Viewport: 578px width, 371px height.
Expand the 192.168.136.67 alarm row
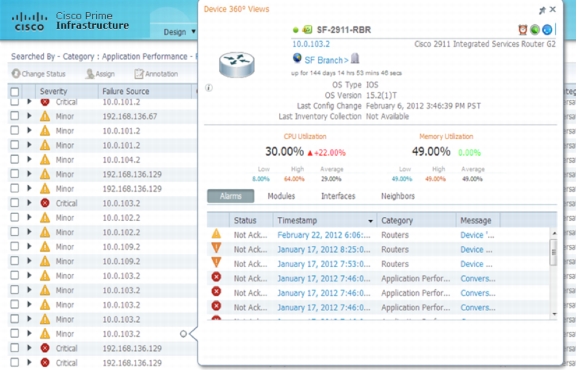pos(29,116)
